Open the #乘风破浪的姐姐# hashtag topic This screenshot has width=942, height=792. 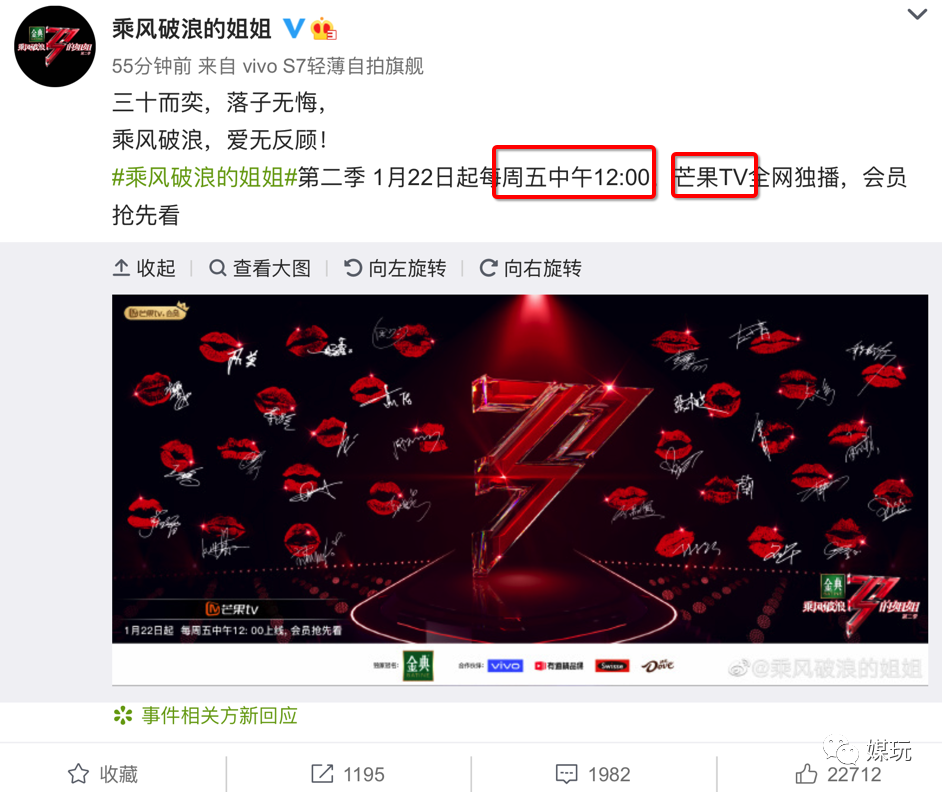pyautogui.click(x=205, y=177)
